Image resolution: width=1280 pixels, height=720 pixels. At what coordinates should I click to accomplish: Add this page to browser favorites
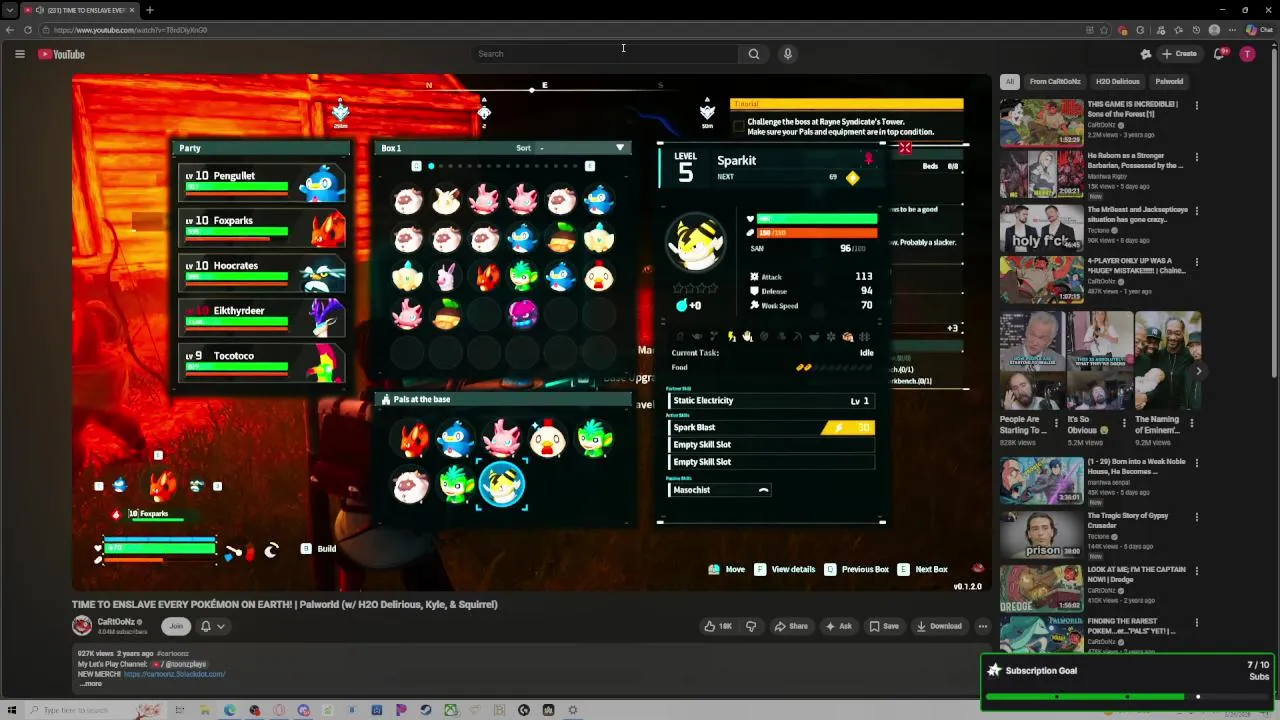pyautogui.click(x=1104, y=30)
